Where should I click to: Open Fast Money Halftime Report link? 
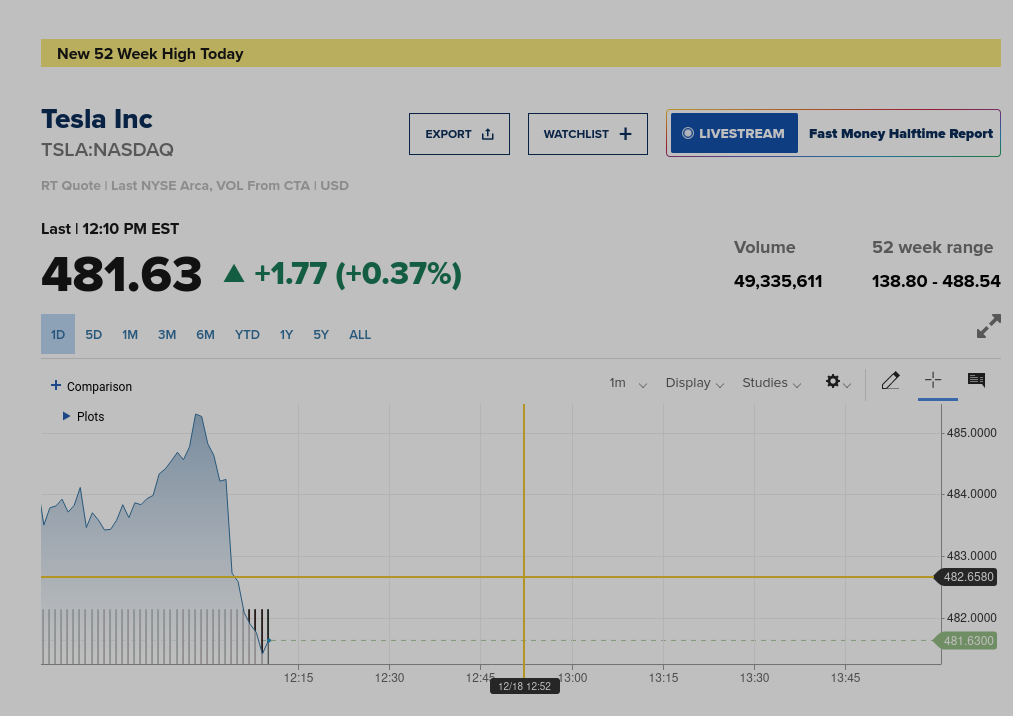click(x=901, y=133)
